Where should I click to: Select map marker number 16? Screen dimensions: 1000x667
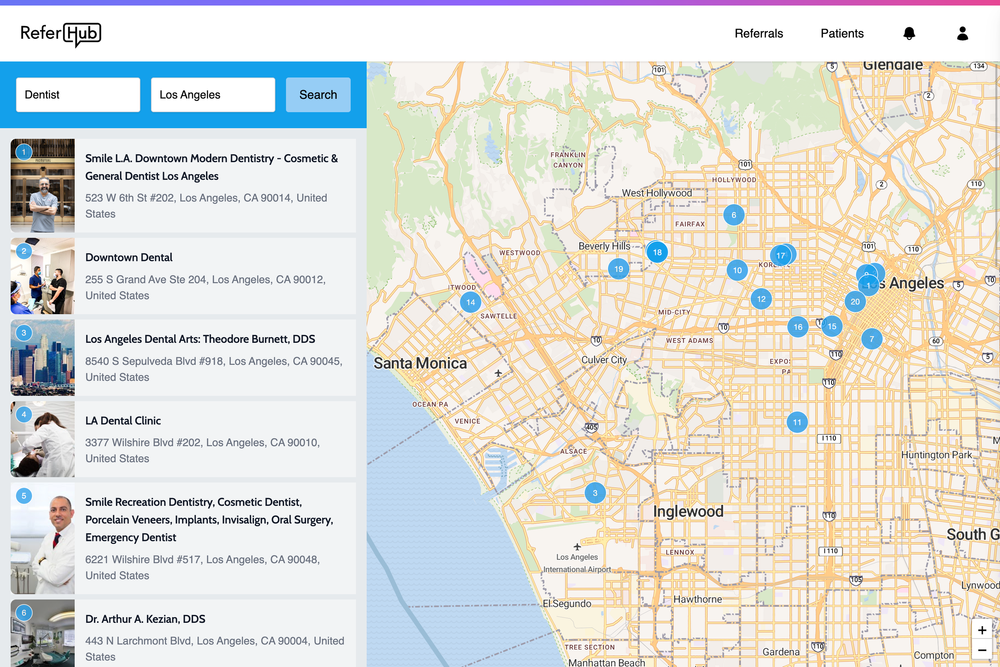(x=798, y=327)
